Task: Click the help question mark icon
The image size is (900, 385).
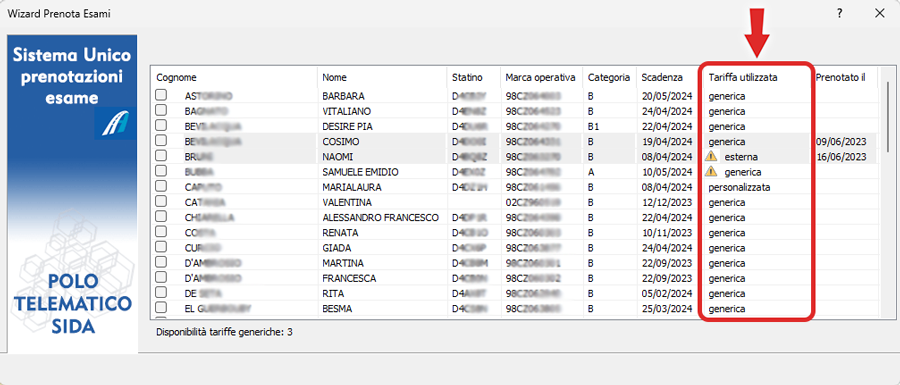Action: click(x=839, y=13)
